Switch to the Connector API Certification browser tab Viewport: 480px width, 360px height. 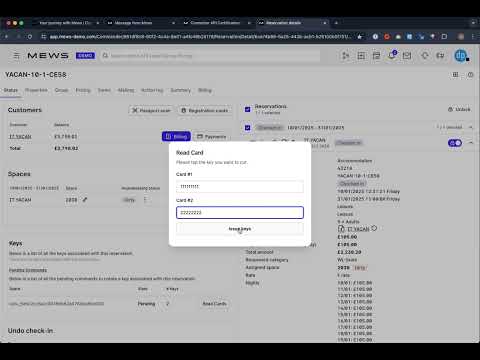coord(215,23)
